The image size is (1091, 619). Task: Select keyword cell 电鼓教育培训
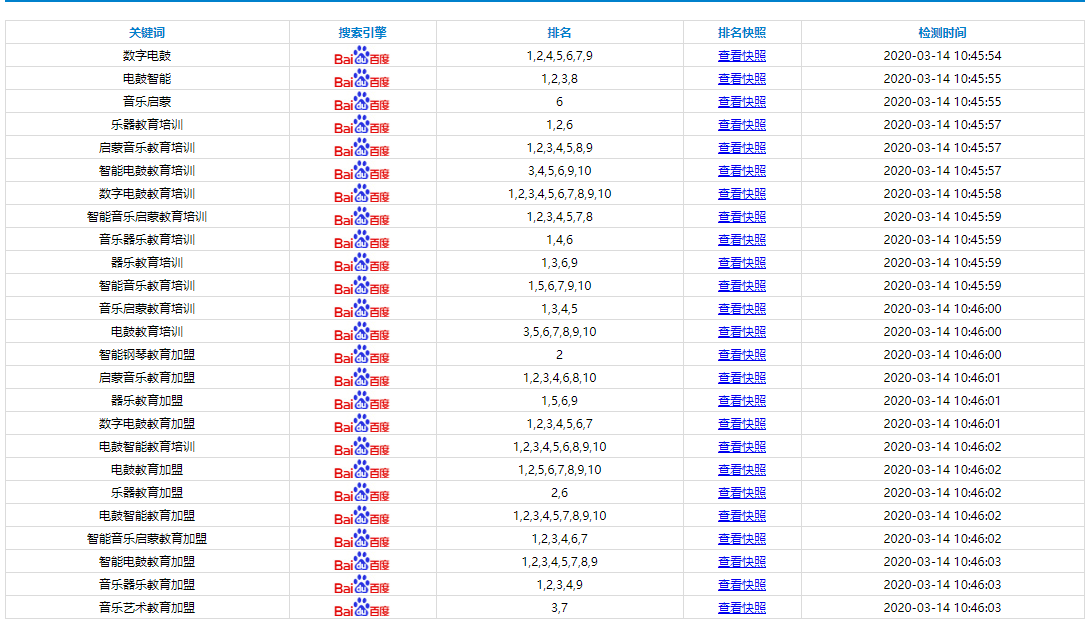tap(147, 331)
